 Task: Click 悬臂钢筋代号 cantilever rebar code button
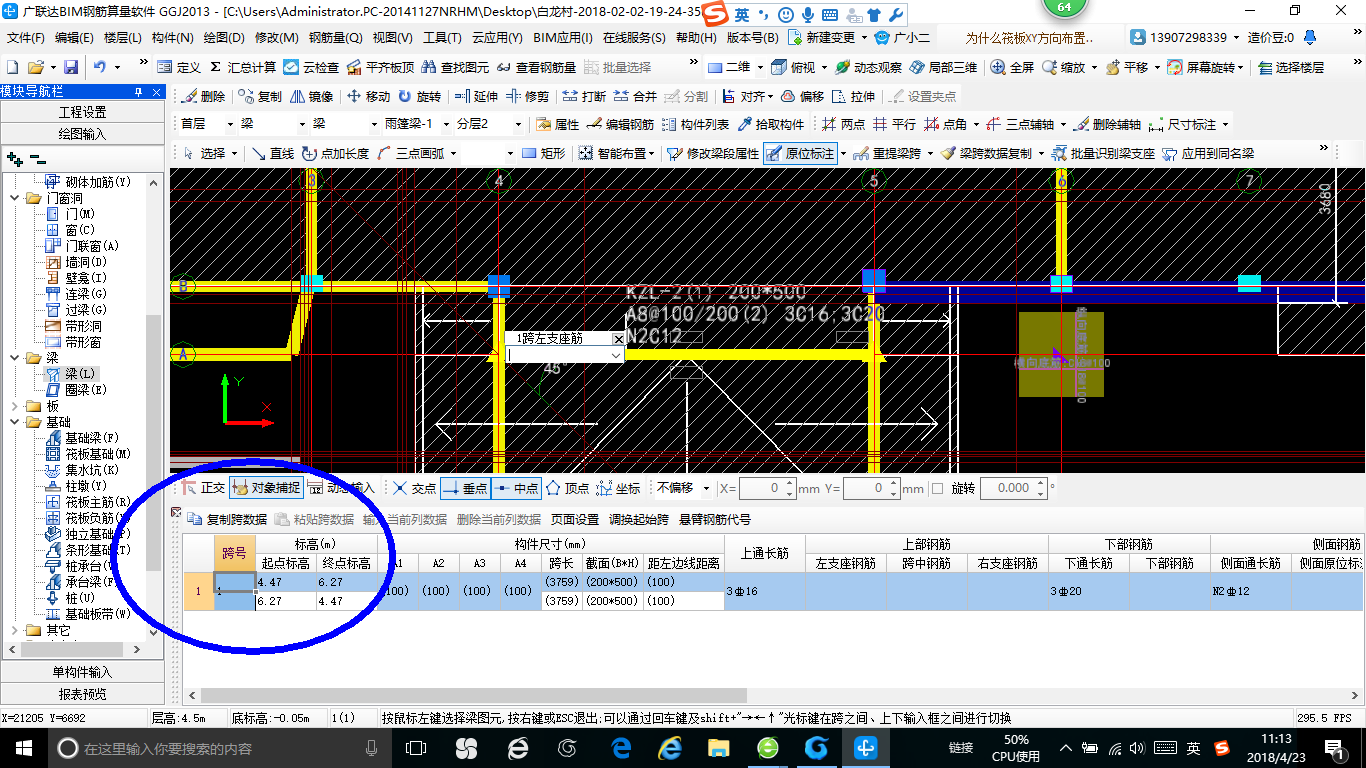pyautogui.click(x=715, y=519)
